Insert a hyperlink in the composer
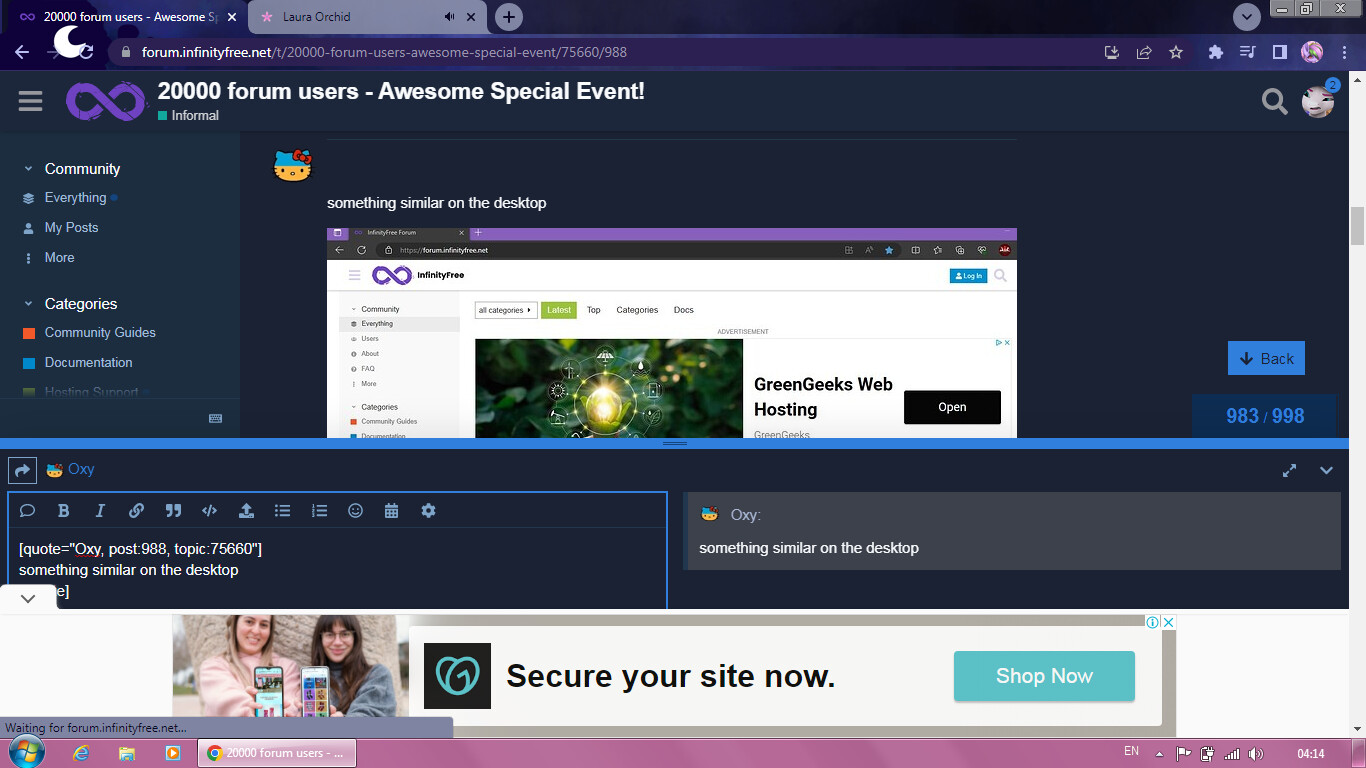Viewport: 1366px width, 768px height. [x=136, y=510]
